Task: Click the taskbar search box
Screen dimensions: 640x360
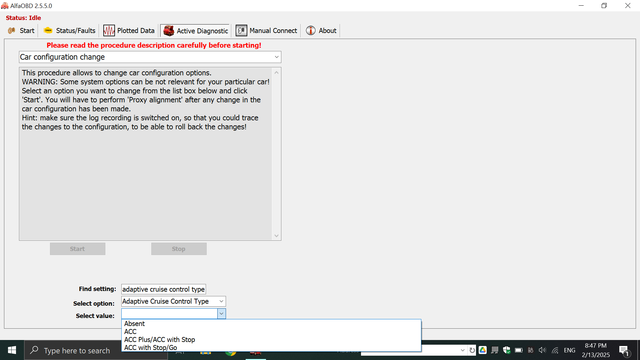Action: [x=96, y=350]
